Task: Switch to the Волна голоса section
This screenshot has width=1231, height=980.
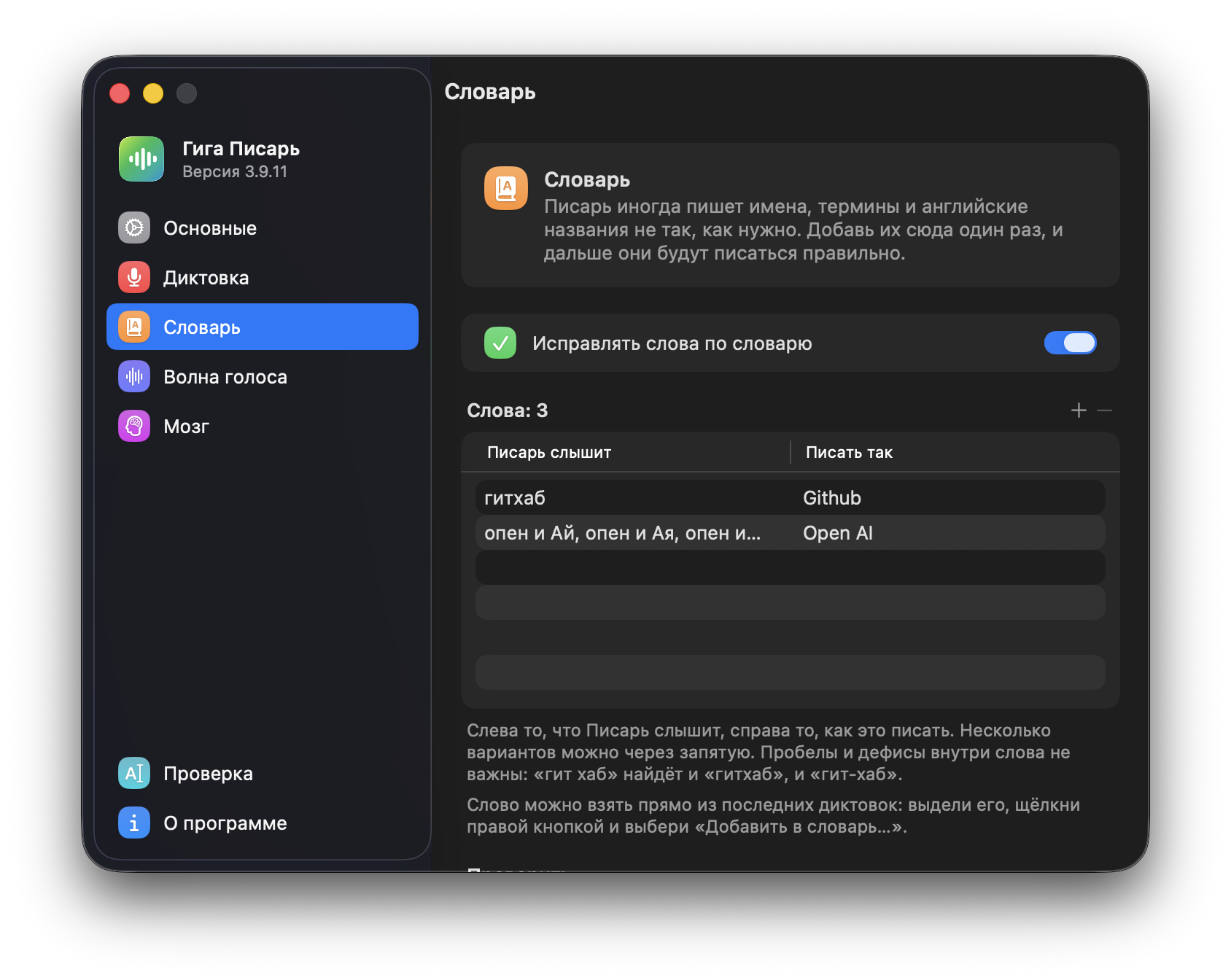Action: [263, 377]
